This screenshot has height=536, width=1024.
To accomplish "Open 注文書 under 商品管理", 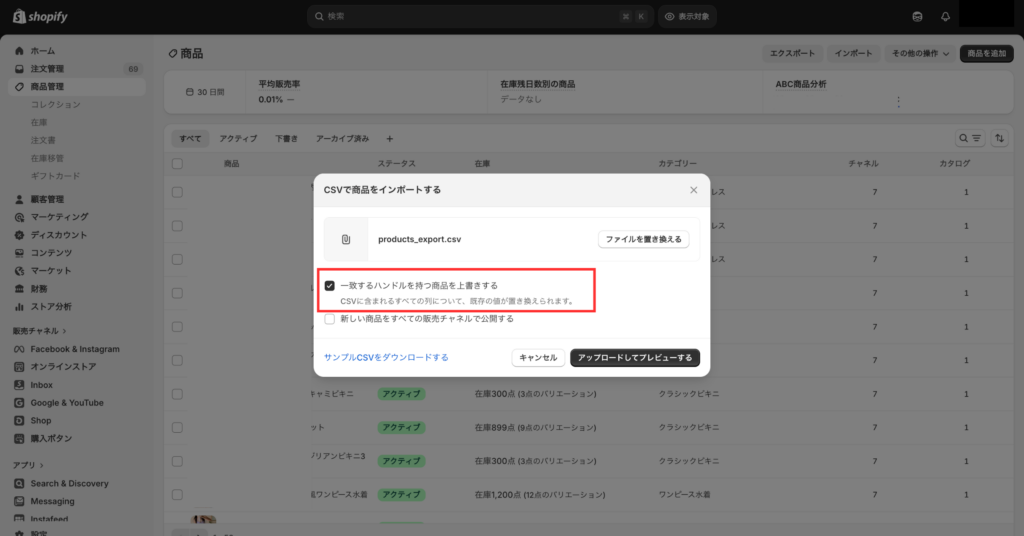I will [43, 140].
